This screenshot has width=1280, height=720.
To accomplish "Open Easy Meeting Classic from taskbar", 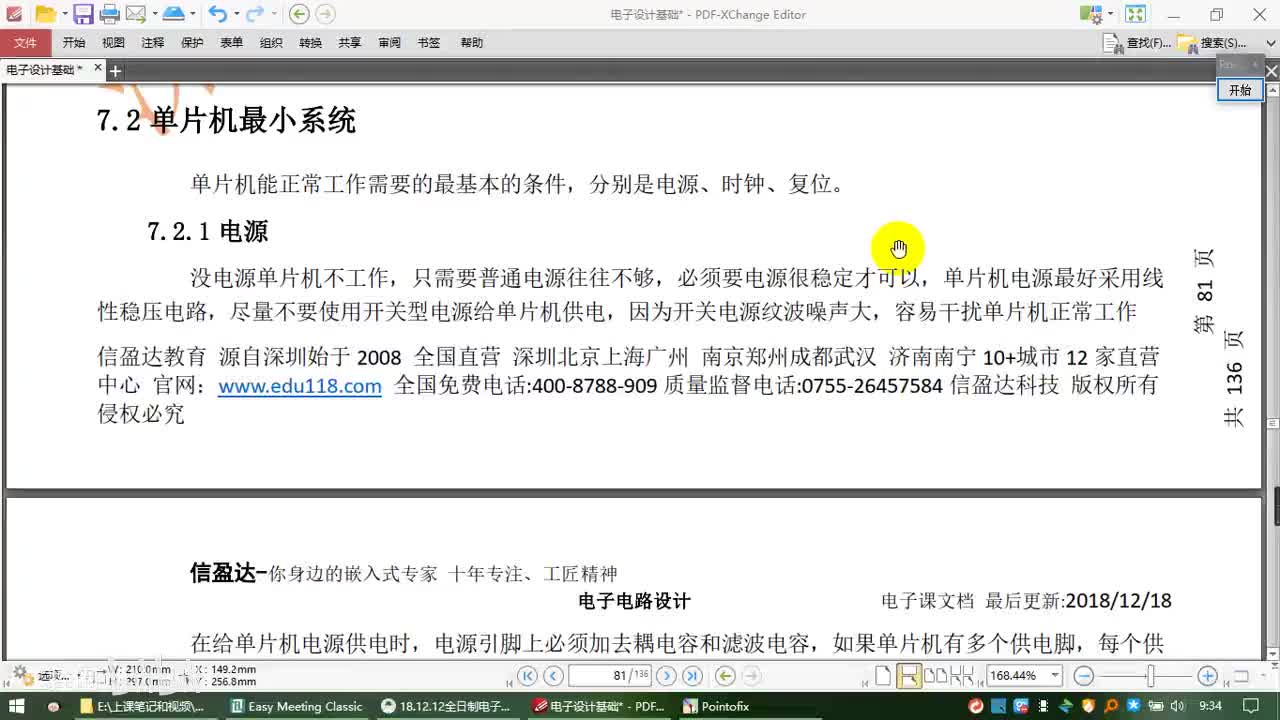I will coord(296,706).
